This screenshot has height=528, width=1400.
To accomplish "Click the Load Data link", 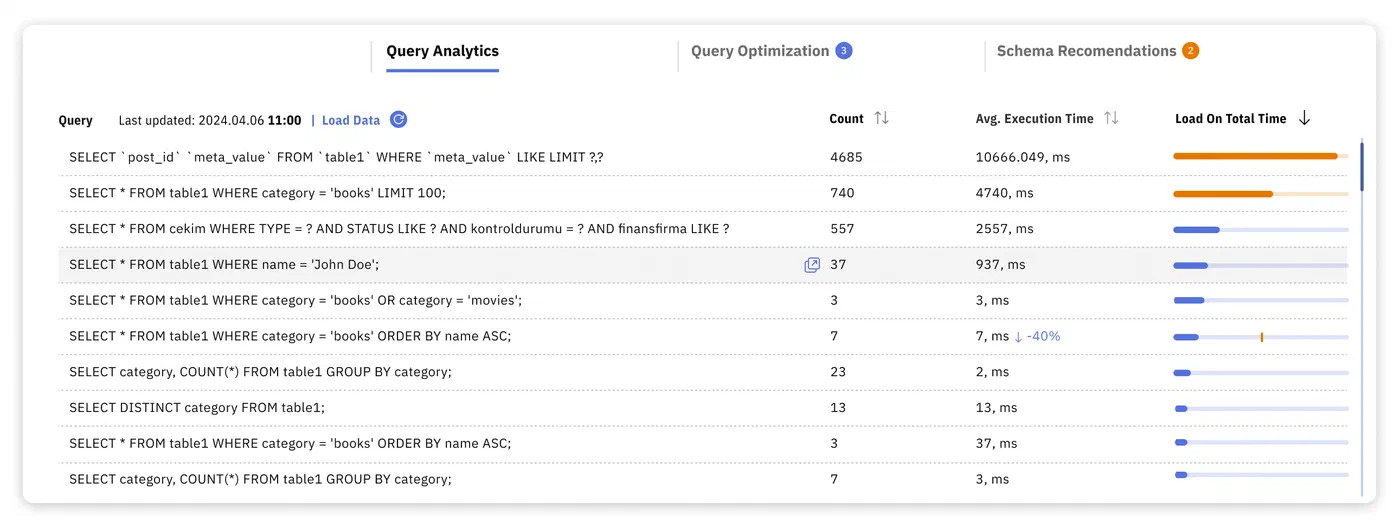I will click(351, 120).
